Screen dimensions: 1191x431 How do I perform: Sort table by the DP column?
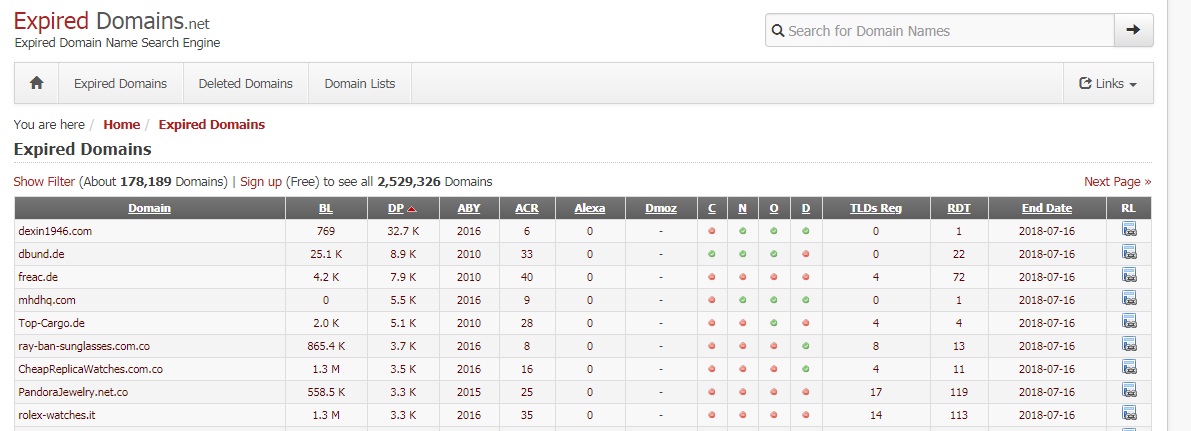[x=396, y=208]
